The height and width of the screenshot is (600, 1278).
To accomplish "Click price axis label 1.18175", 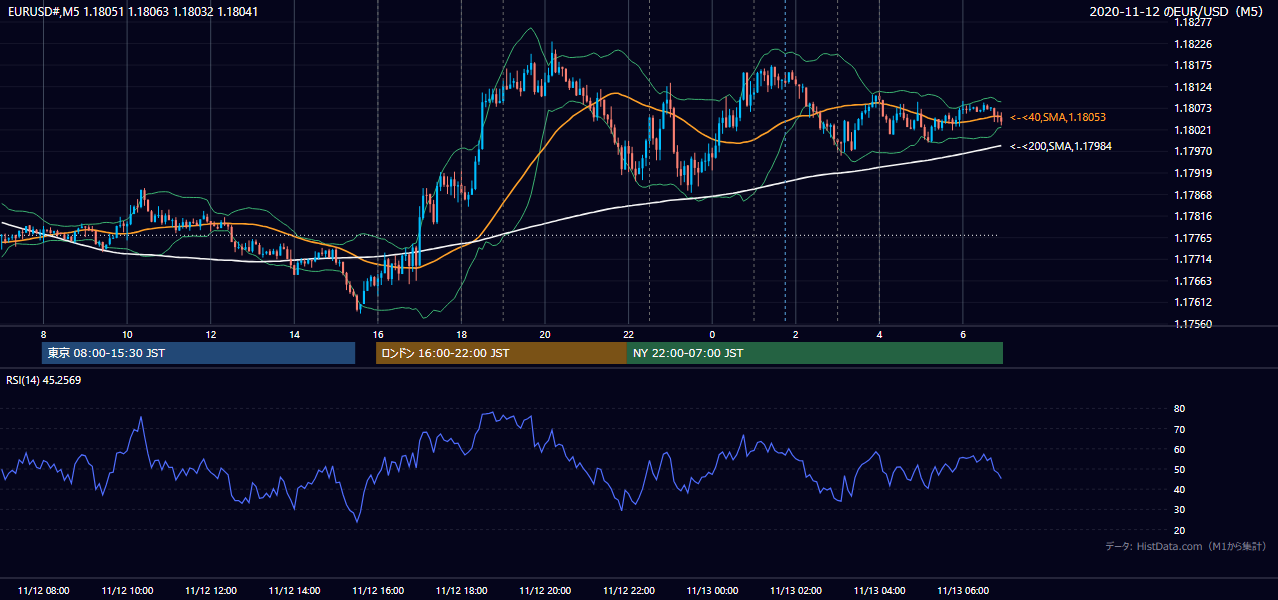I will click(x=1194, y=65).
